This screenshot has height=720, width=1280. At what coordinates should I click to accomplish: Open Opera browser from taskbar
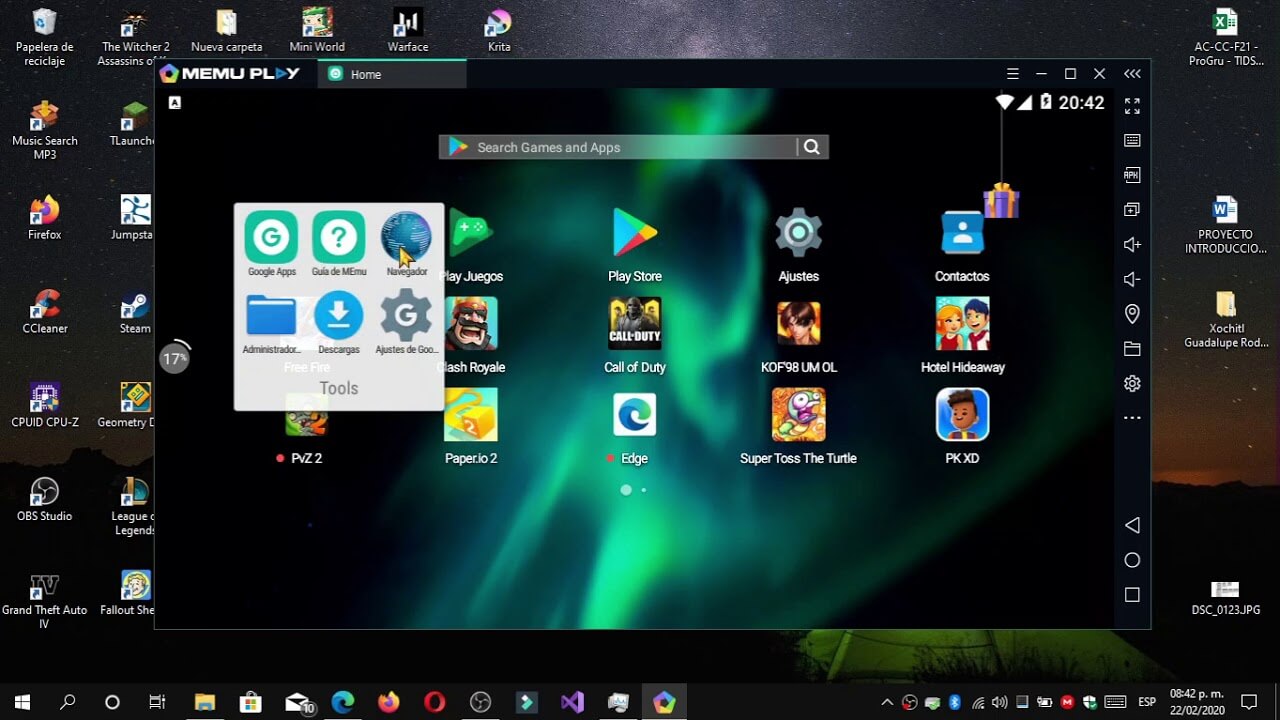click(x=434, y=702)
